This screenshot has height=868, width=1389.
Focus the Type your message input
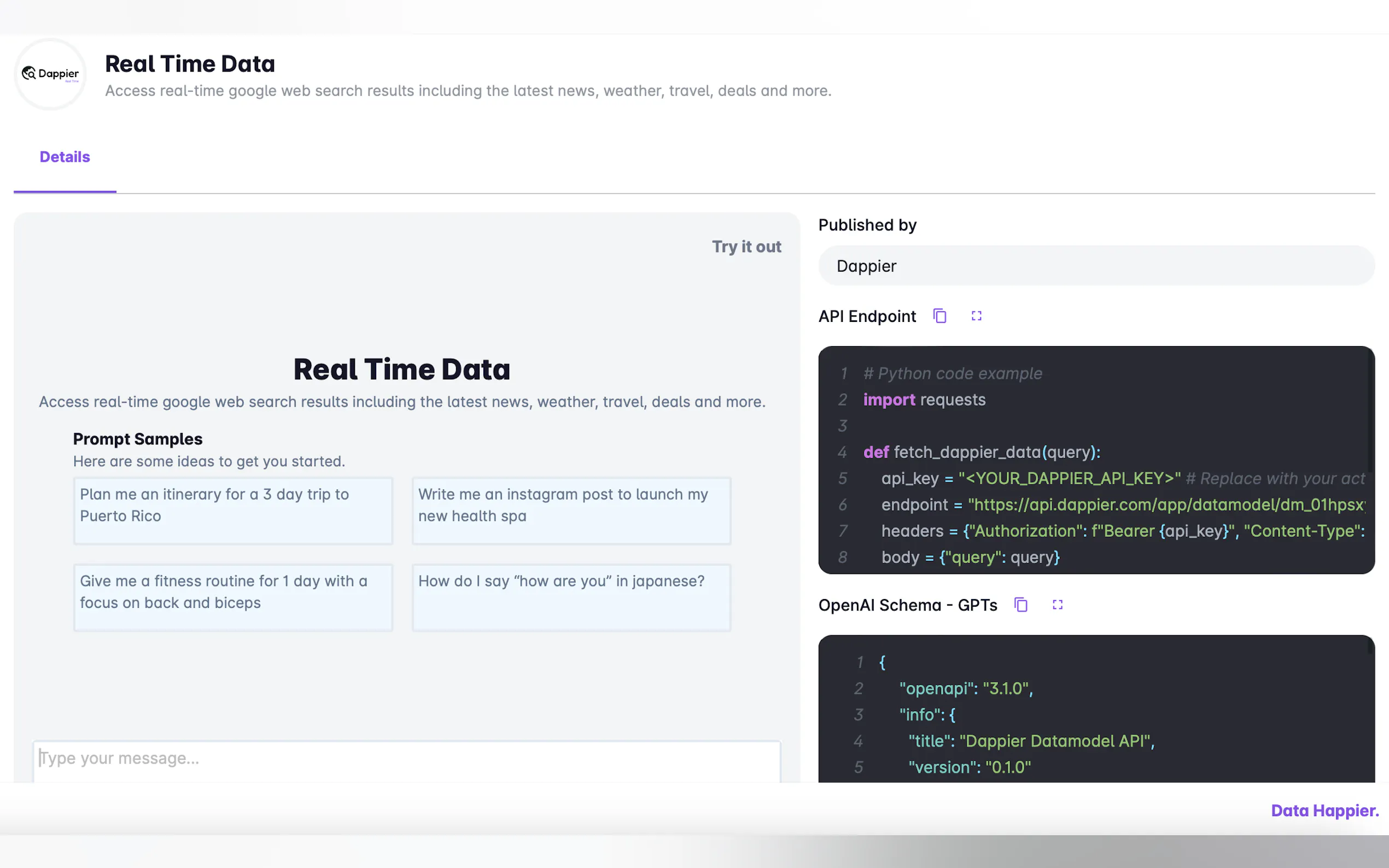pyautogui.click(x=406, y=759)
